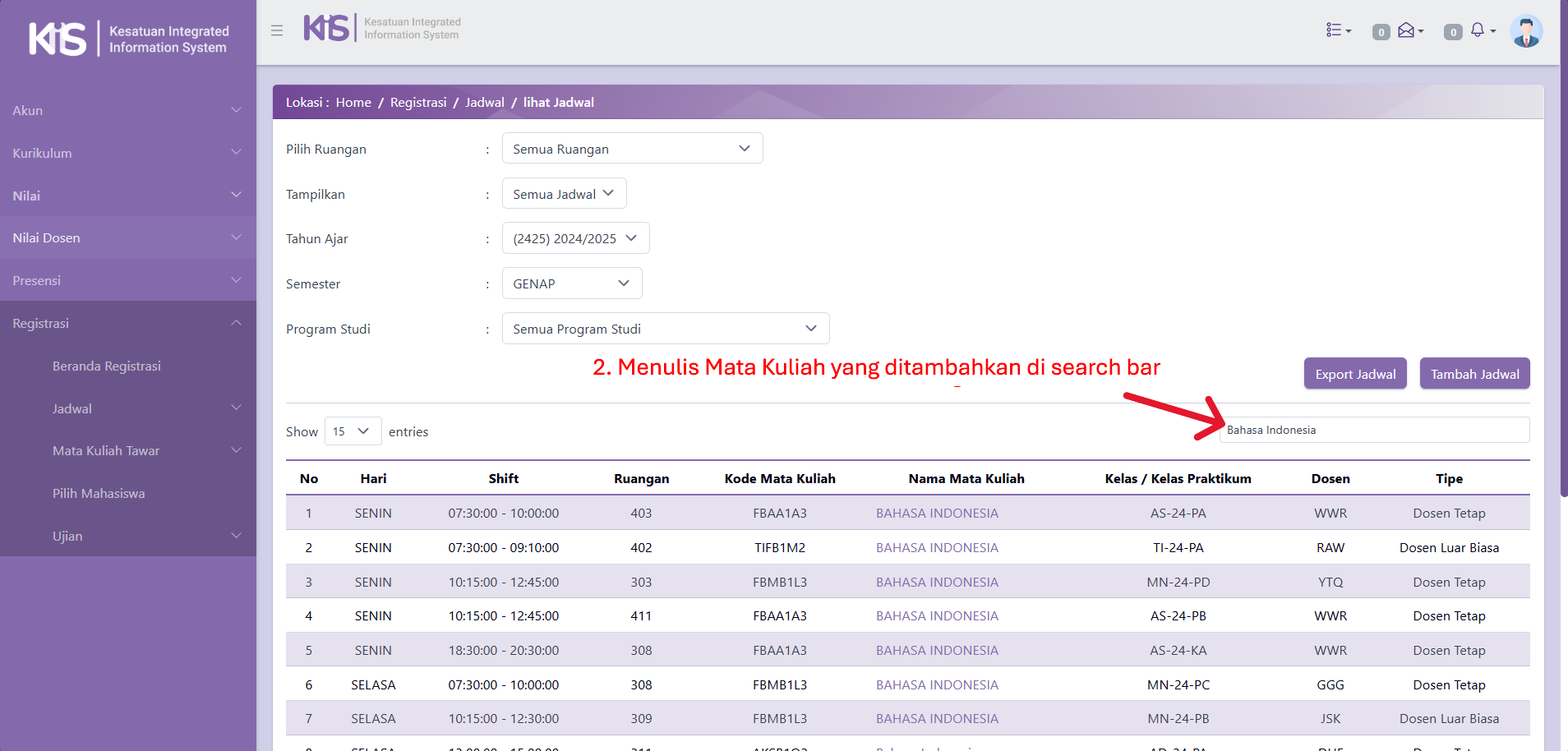Screen dimensions: 1568x751
Task: Click the KIS logo in top header
Action: (327, 28)
